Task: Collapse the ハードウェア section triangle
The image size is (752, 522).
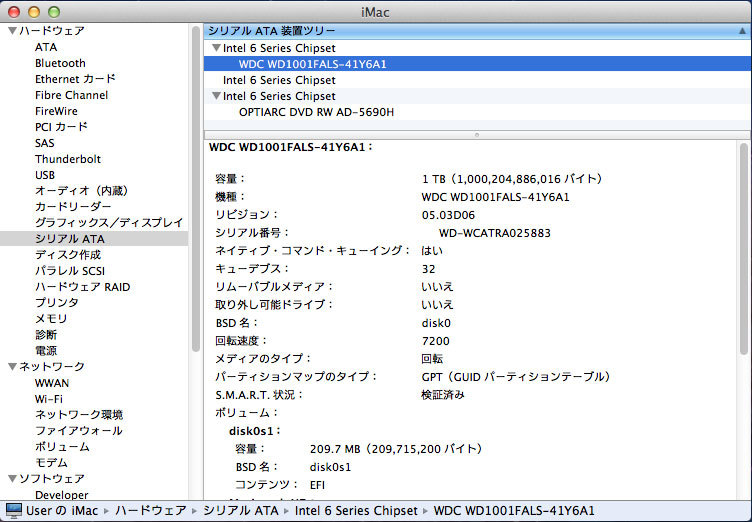Action: (13, 31)
